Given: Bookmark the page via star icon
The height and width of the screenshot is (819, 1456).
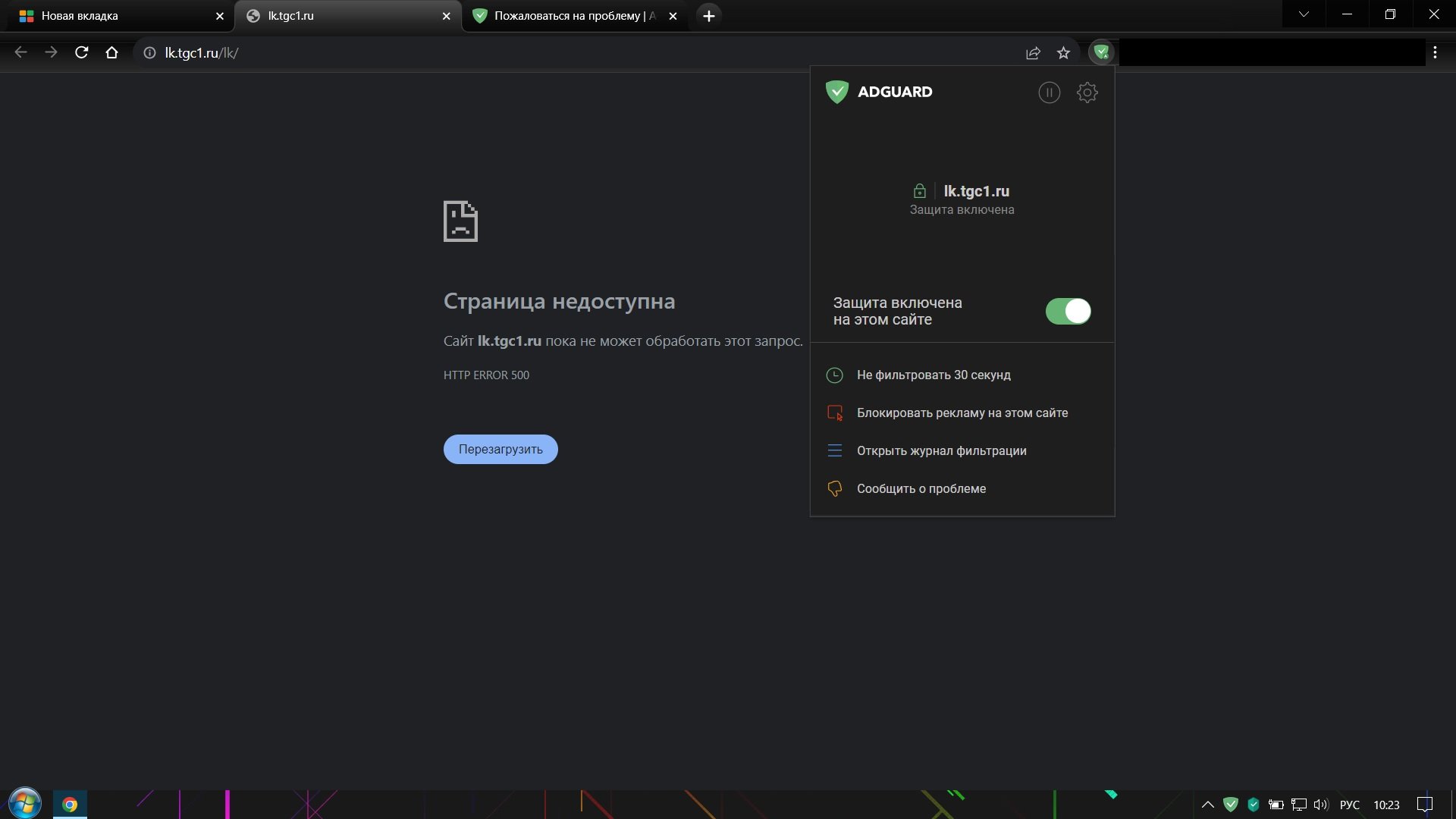Looking at the screenshot, I should [1063, 52].
